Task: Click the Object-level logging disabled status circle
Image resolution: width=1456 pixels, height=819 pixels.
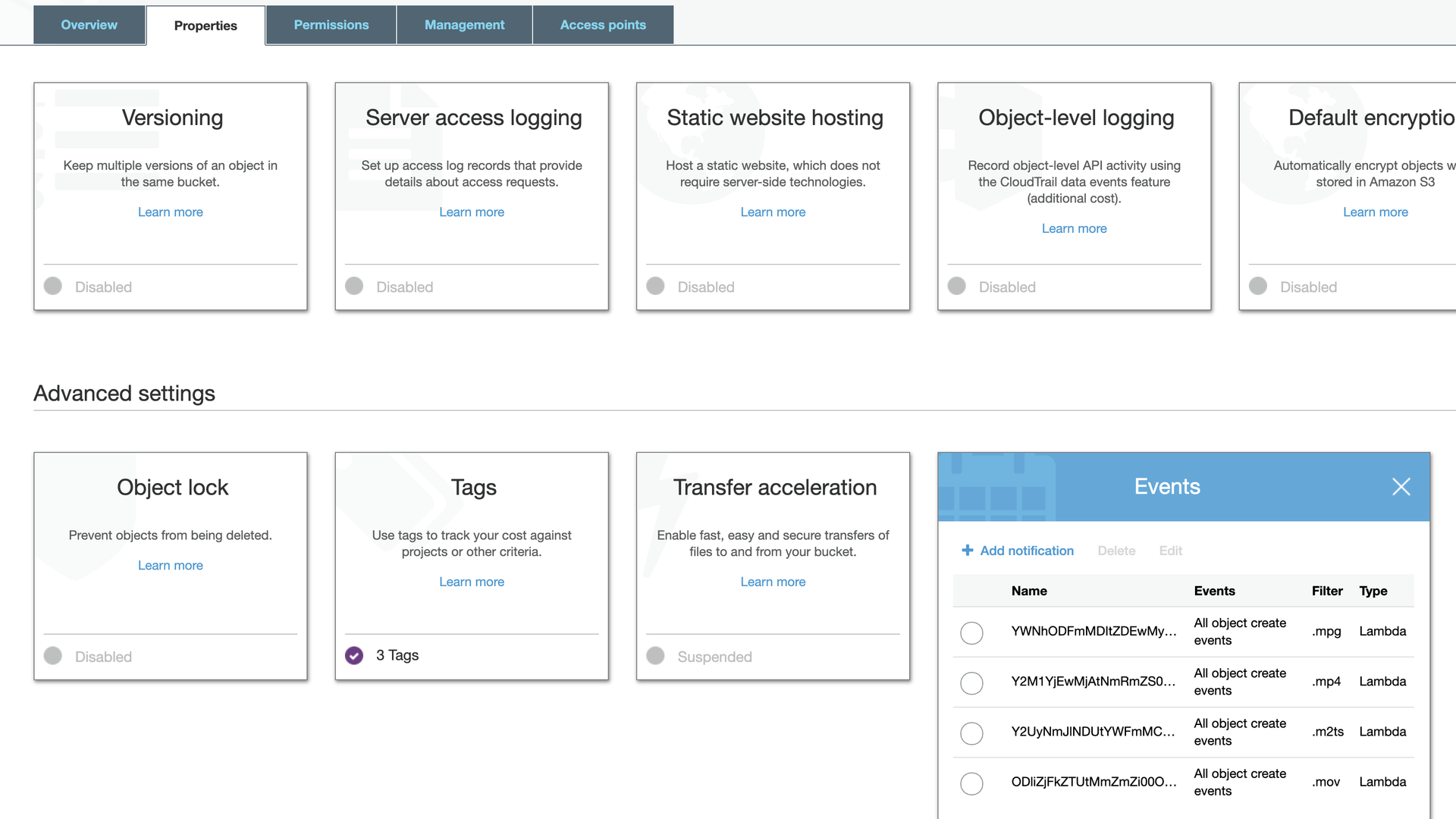Action: (956, 287)
